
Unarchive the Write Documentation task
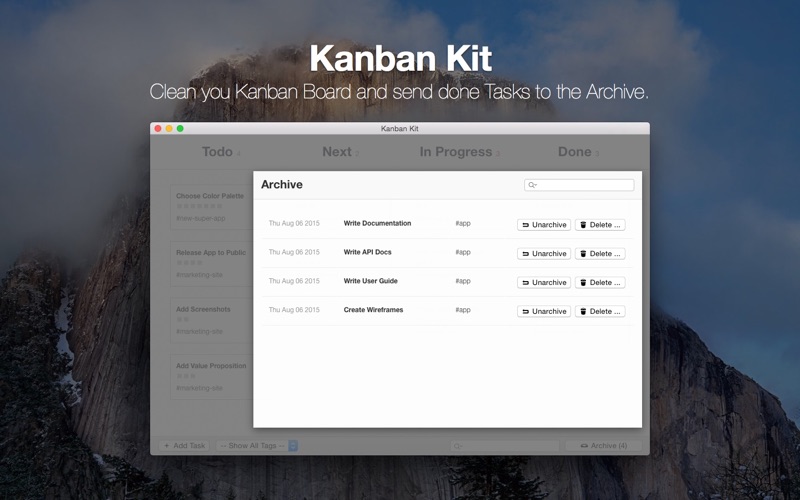point(544,225)
